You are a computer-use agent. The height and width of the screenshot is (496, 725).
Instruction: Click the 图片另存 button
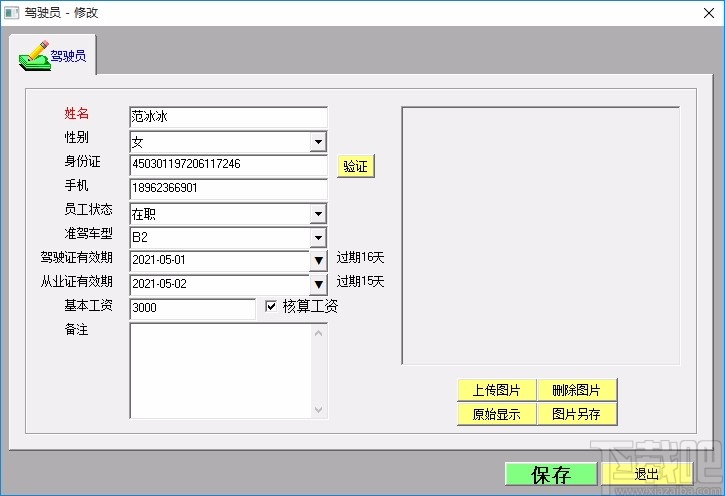tap(577, 414)
